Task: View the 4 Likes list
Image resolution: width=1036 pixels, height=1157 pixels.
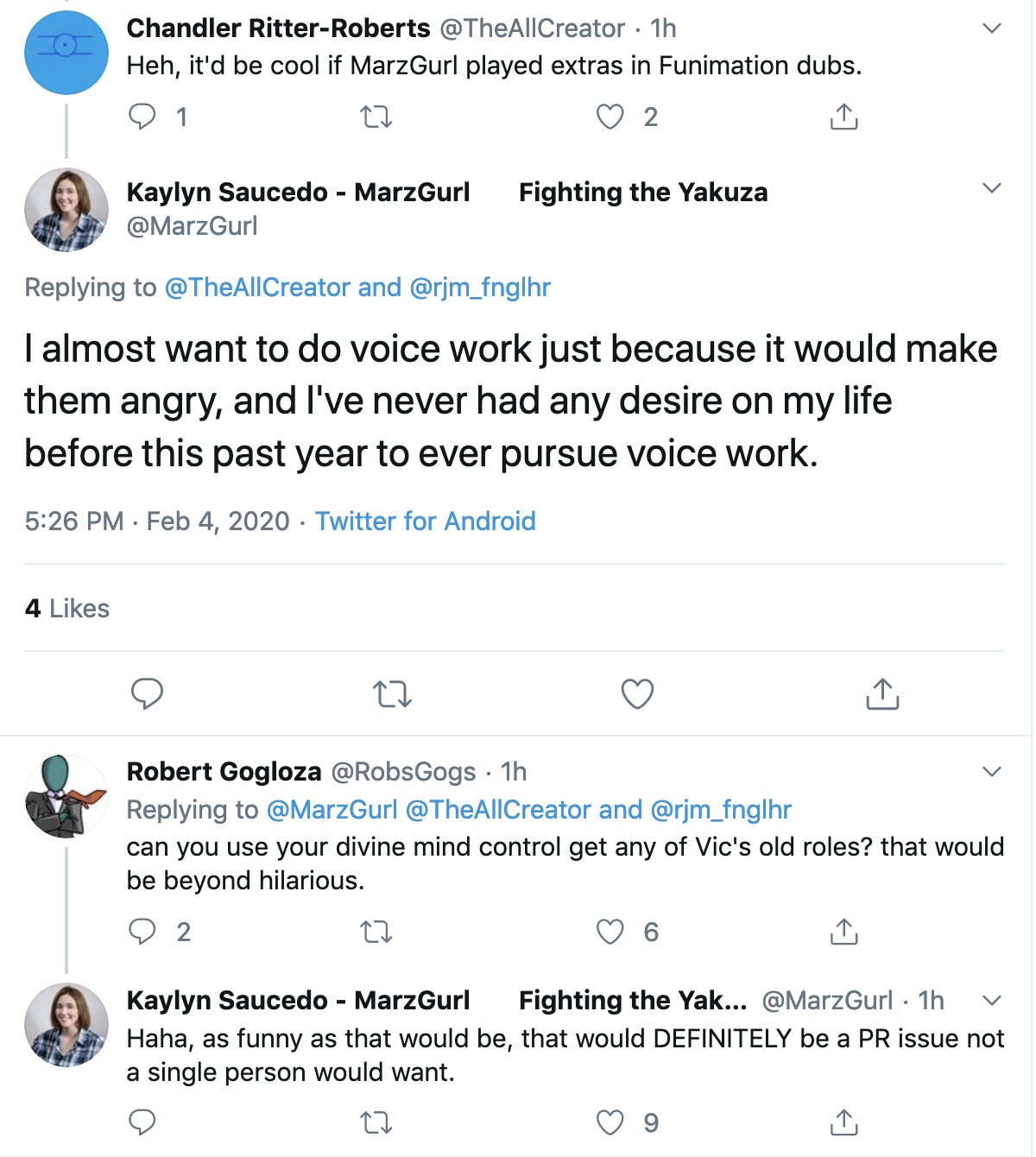Action: coord(67,609)
